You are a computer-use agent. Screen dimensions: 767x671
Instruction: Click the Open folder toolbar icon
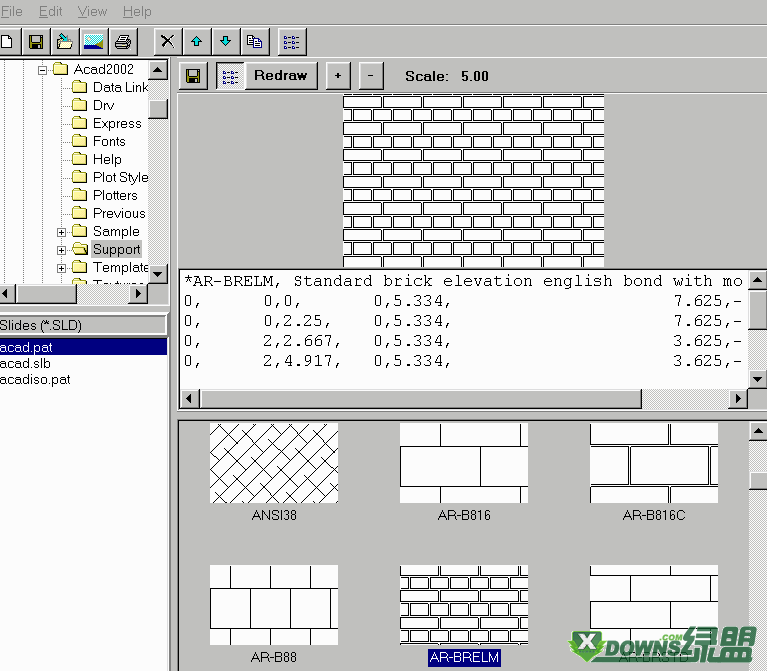coord(65,42)
